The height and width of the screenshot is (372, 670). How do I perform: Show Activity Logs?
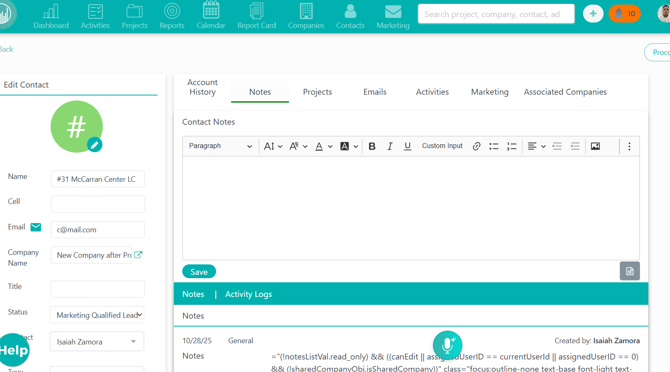coord(248,294)
